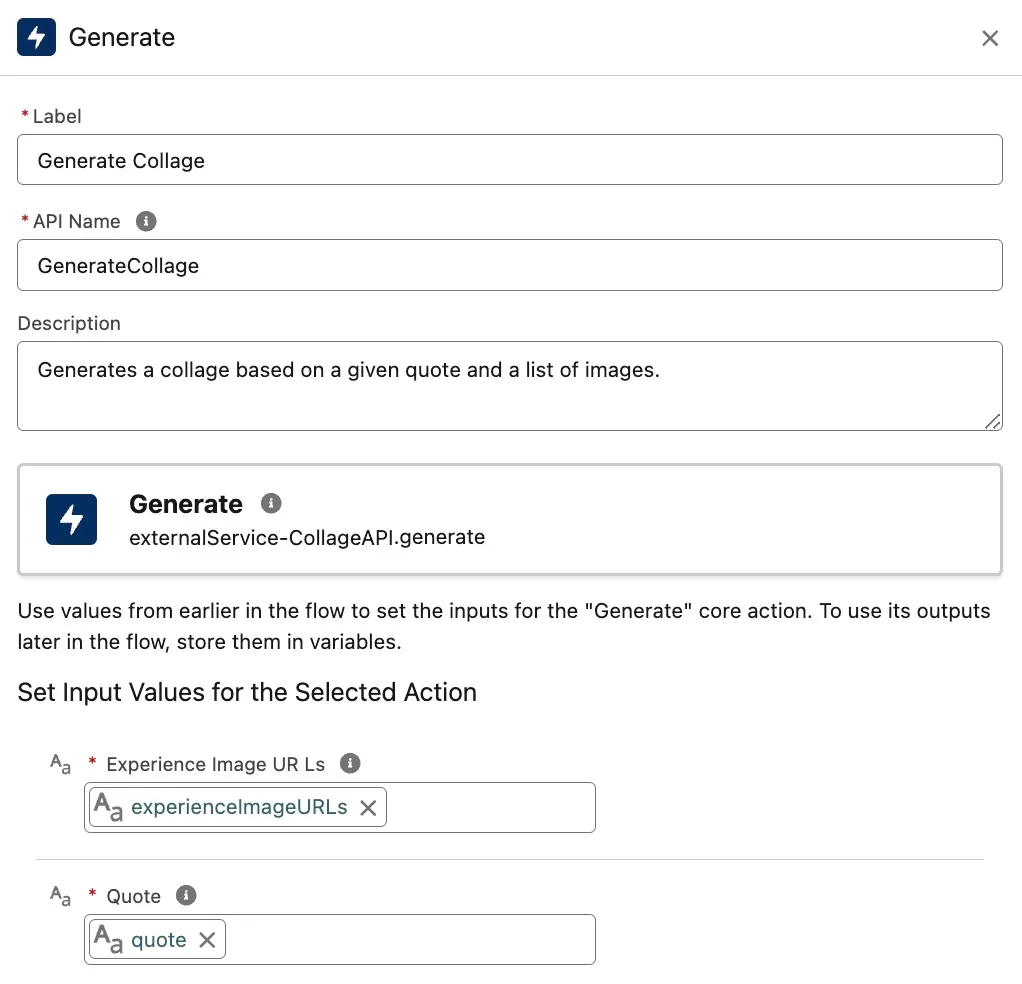Click the info icon next to API Name
The image size is (1022, 984).
(146, 221)
